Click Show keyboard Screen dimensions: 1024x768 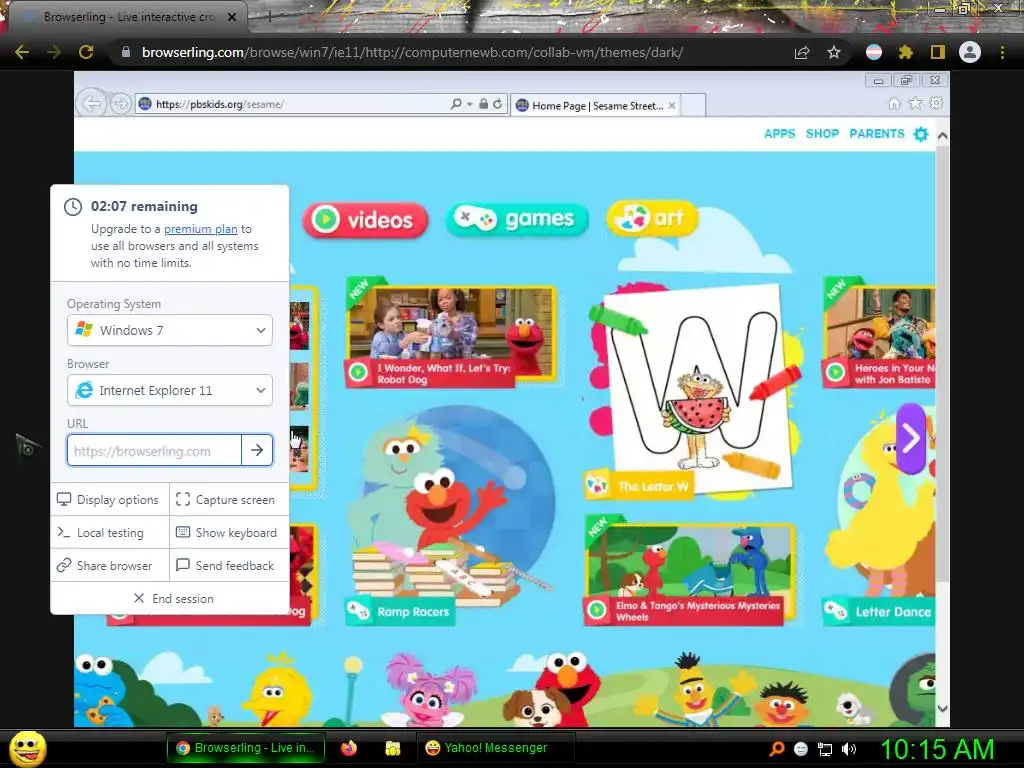coord(227,532)
